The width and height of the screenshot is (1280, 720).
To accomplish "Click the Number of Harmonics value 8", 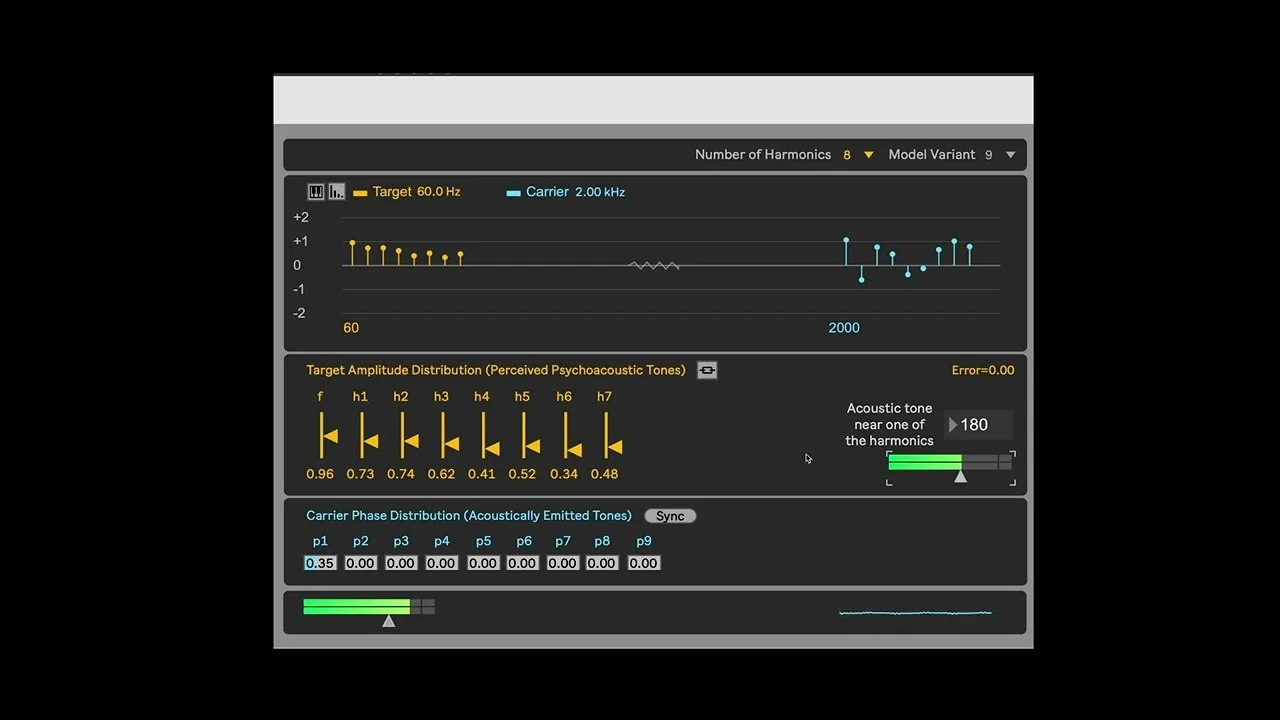I will pyautogui.click(x=847, y=155).
